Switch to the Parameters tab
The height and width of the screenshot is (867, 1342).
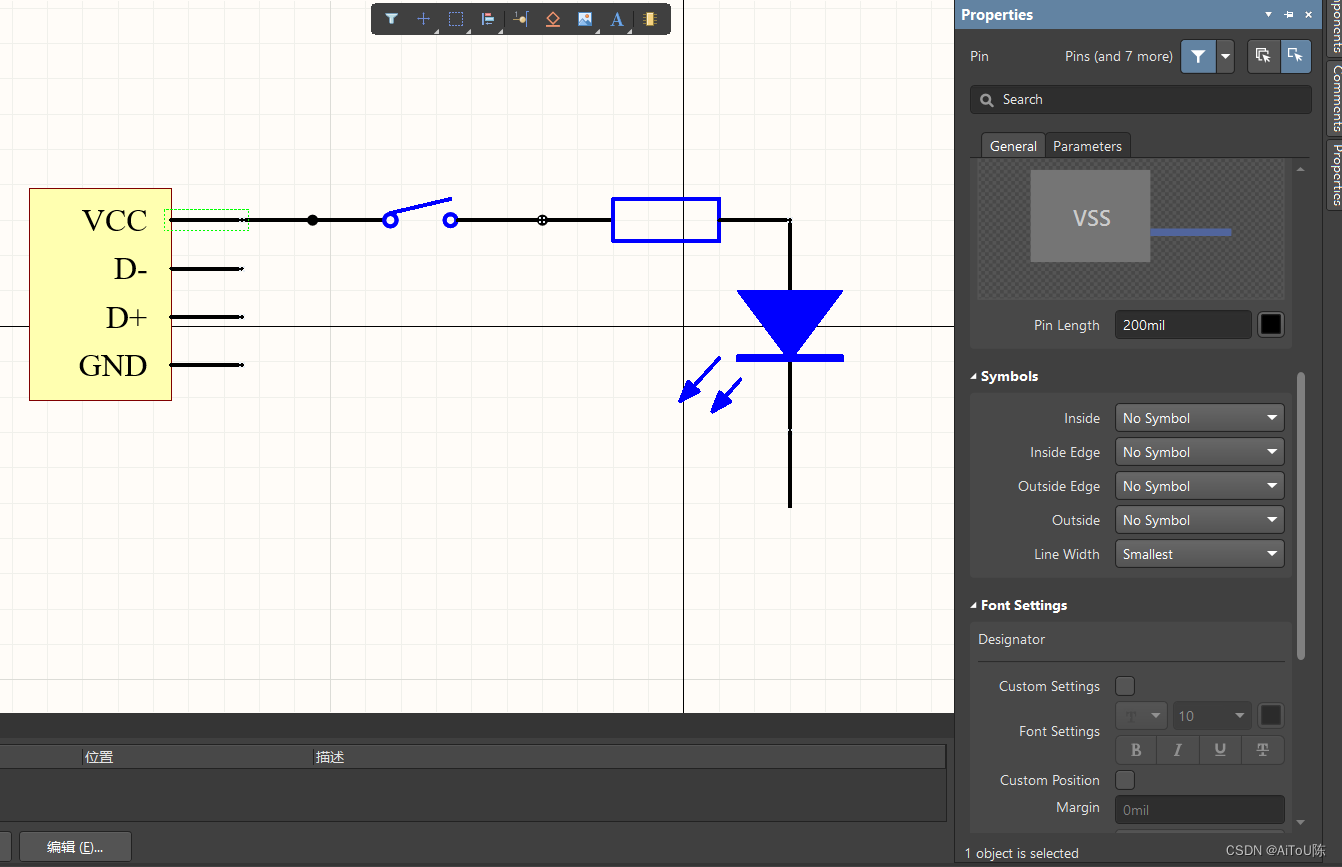(1087, 146)
